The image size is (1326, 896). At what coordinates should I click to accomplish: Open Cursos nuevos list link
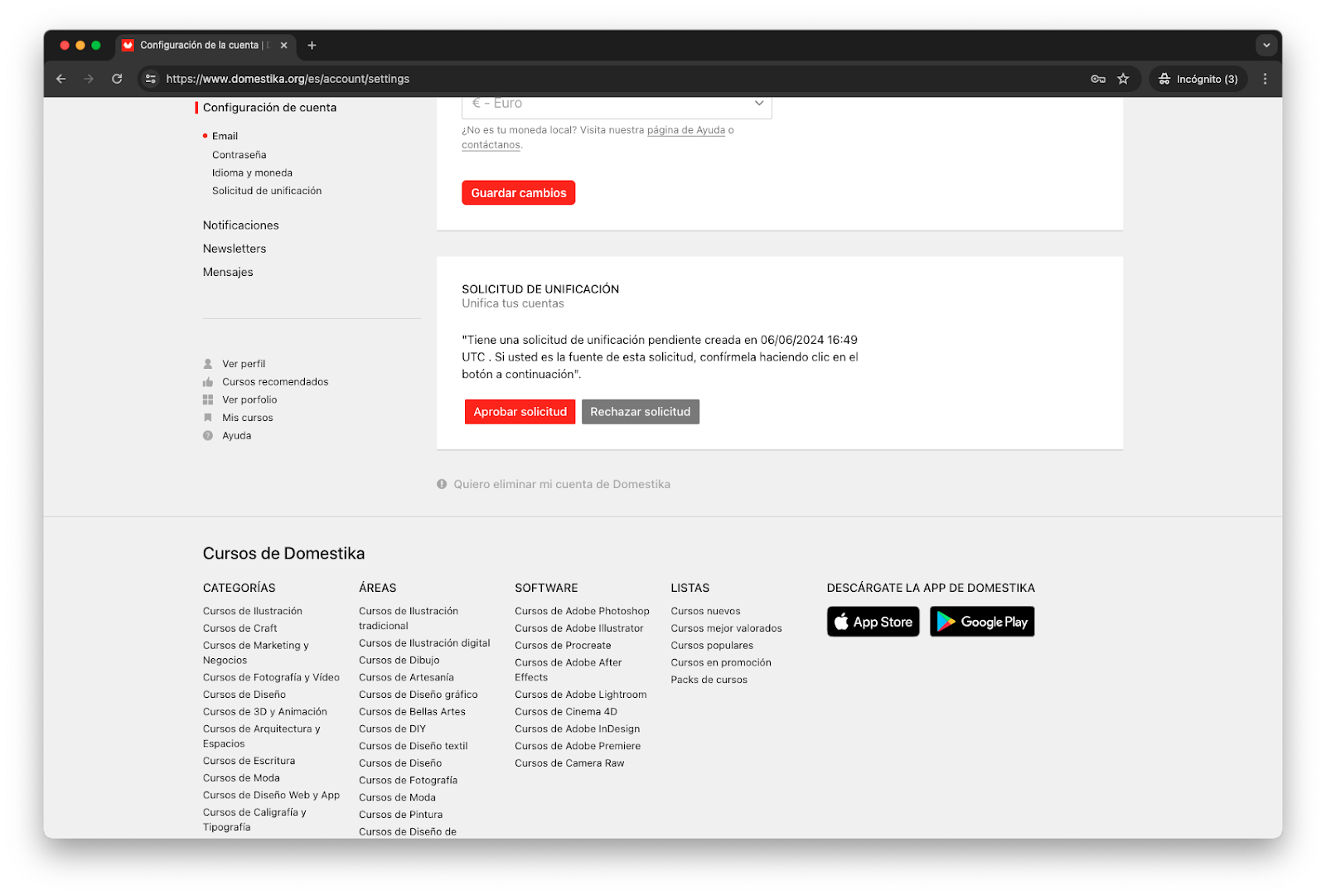pyautogui.click(x=705, y=611)
